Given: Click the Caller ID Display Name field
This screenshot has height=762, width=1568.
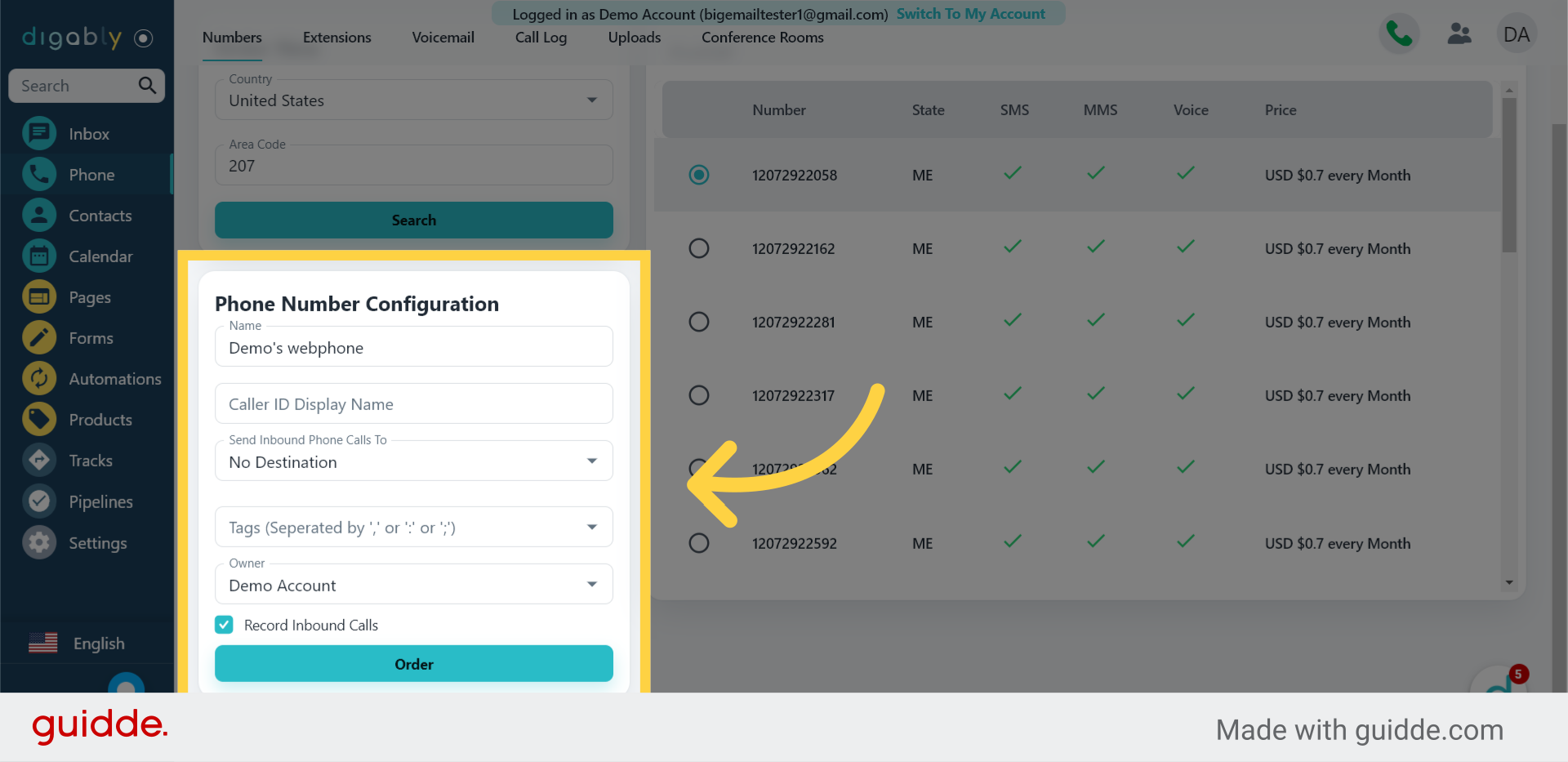Looking at the screenshot, I should coord(413,404).
